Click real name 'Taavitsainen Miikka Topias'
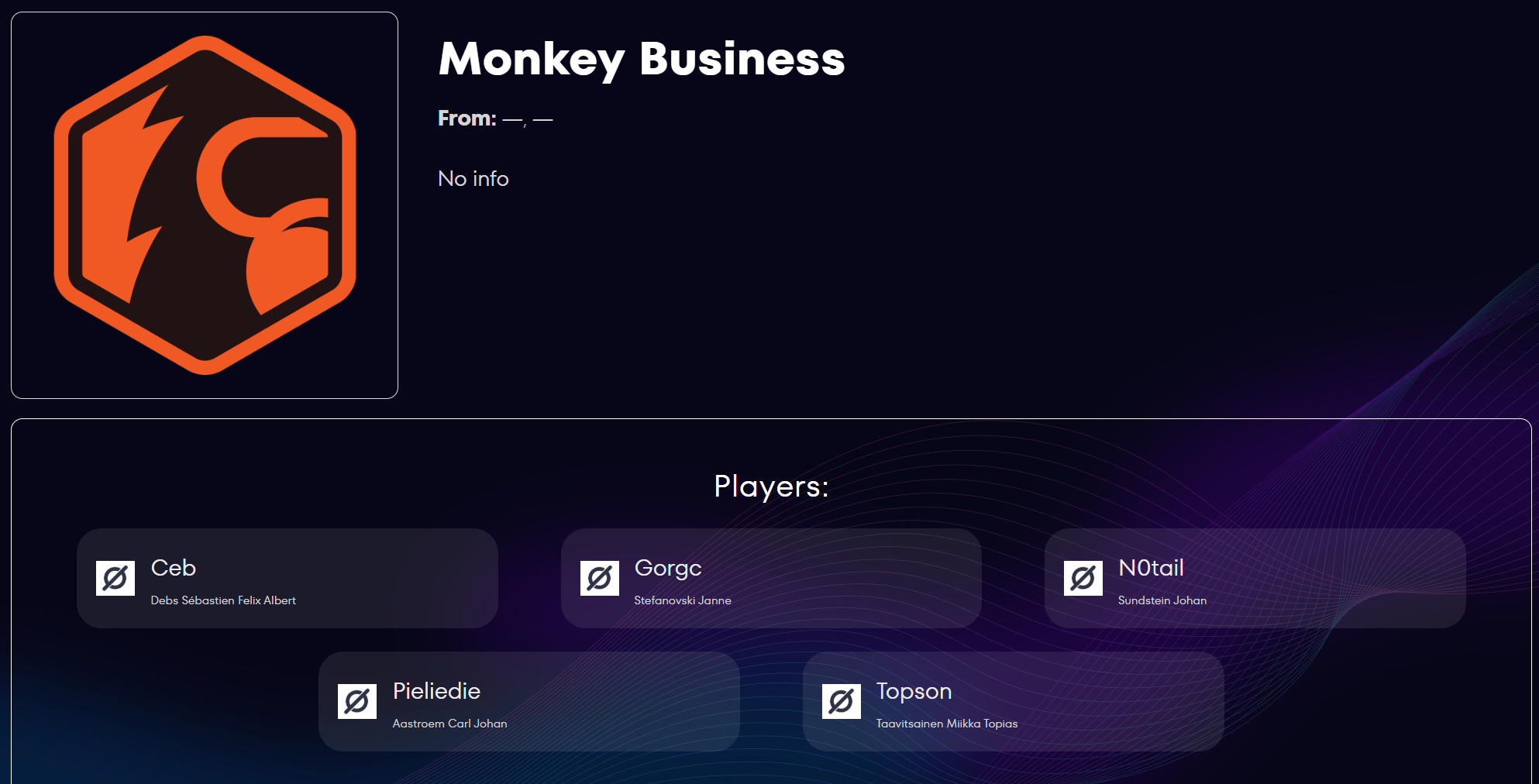The image size is (1539, 784). click(x=946, y=724)
